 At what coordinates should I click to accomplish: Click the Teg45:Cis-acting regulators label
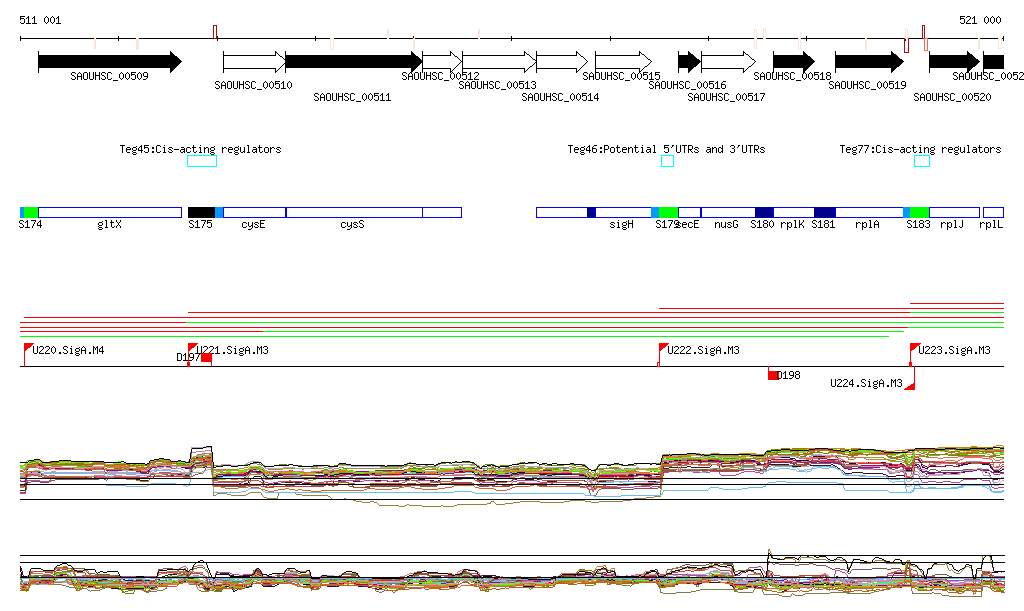click(x=200, y=149)
